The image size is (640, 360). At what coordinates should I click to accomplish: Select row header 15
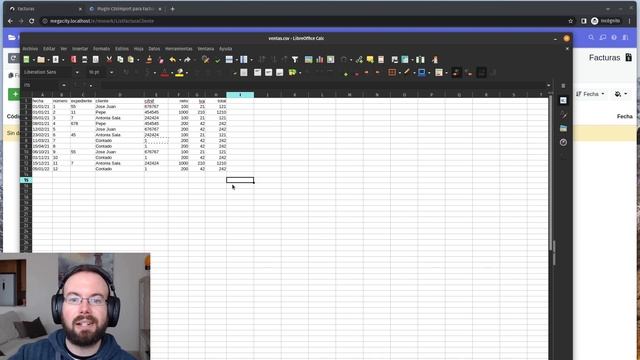26,180
